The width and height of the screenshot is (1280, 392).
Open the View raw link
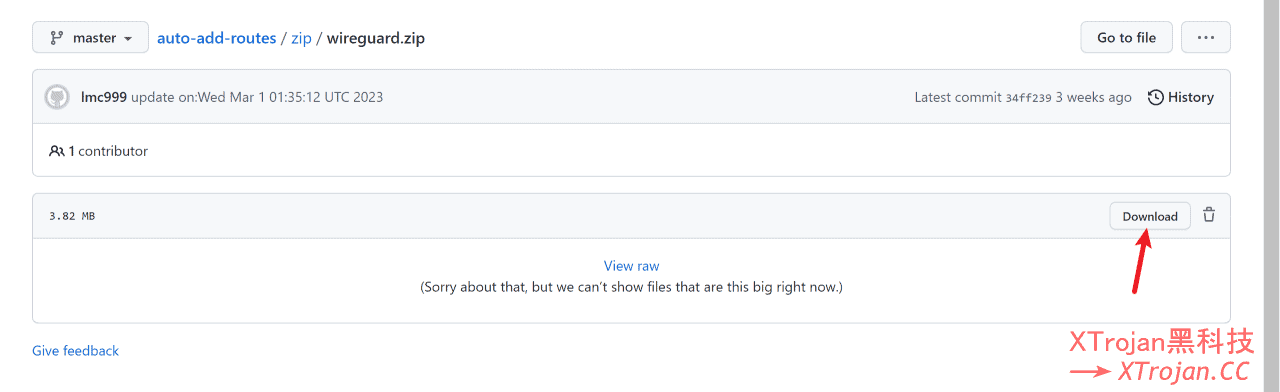click(x=631, y=266)
